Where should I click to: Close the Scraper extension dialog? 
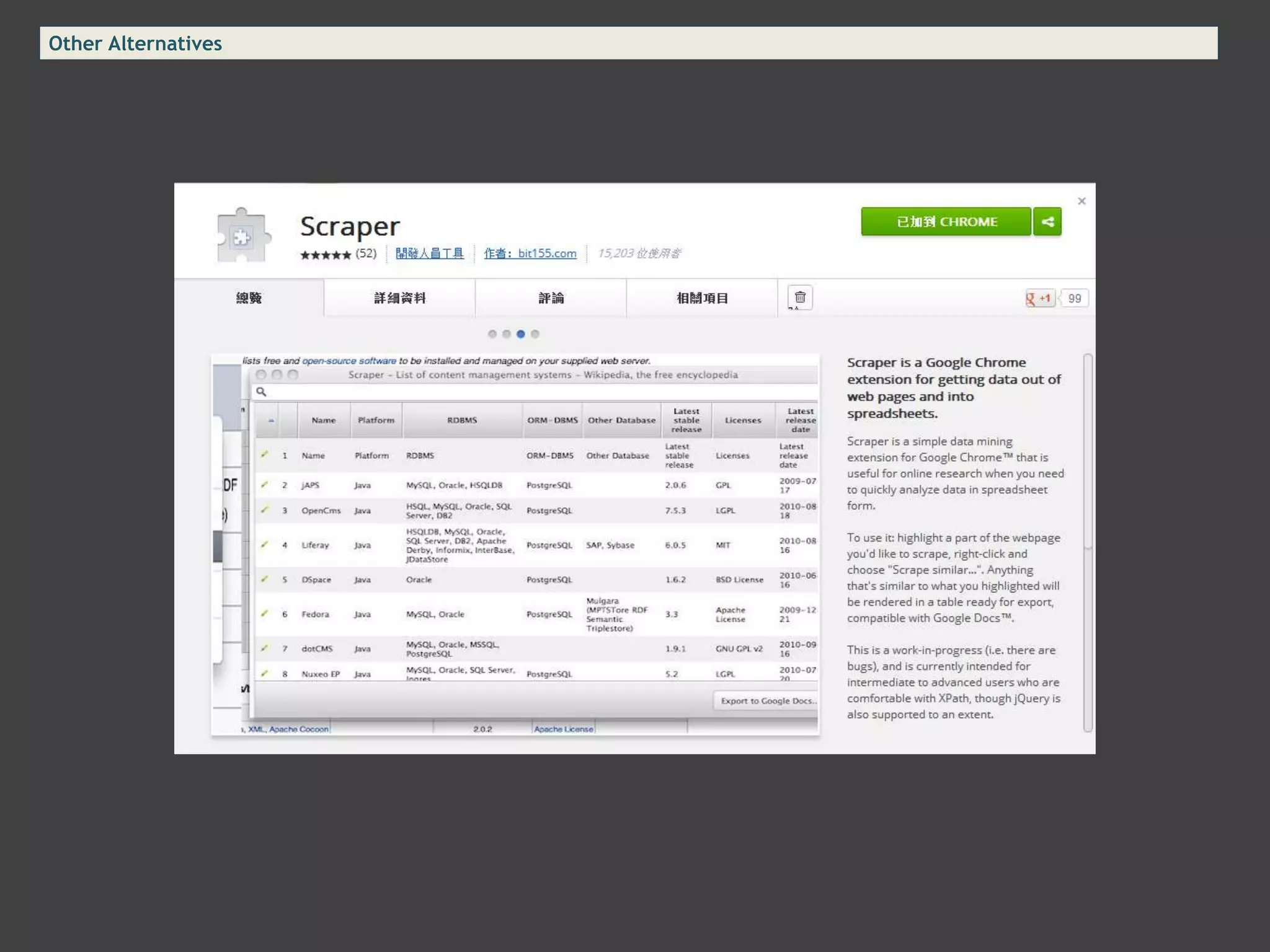(1081, 201)
